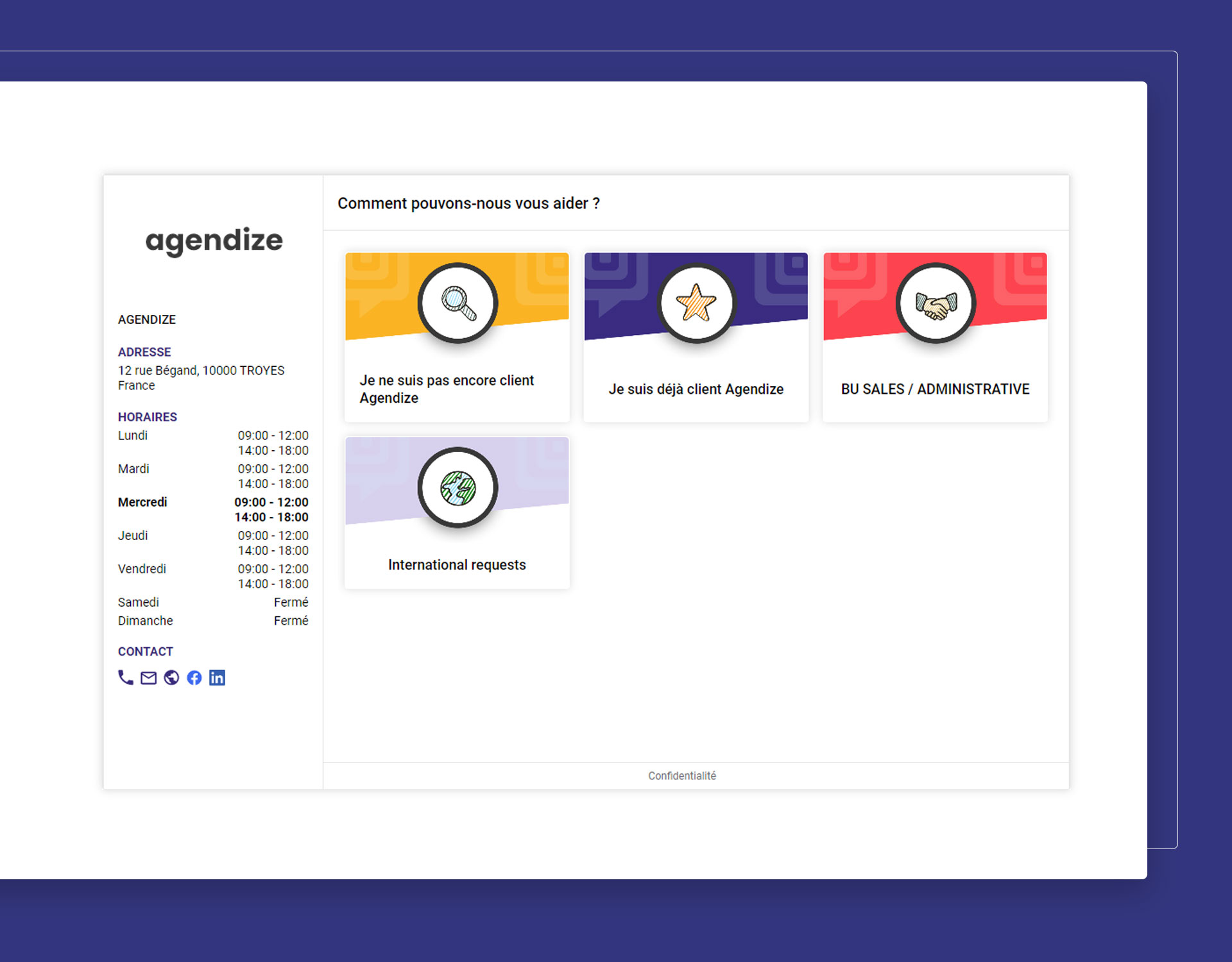Select the phone contact icon
Viewport: 1232px width, 962px height.
pos(125,677)
